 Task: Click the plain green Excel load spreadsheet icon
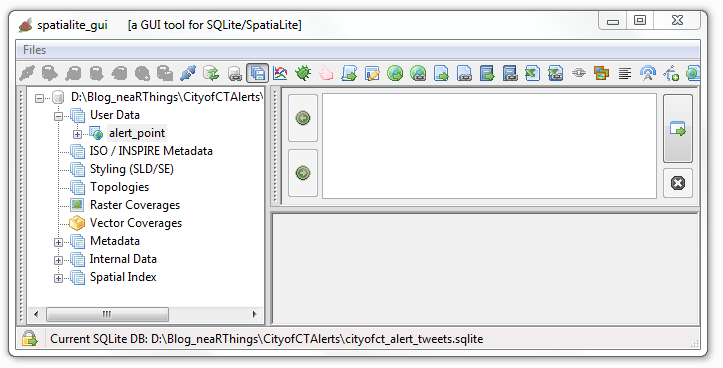[533, 73]
